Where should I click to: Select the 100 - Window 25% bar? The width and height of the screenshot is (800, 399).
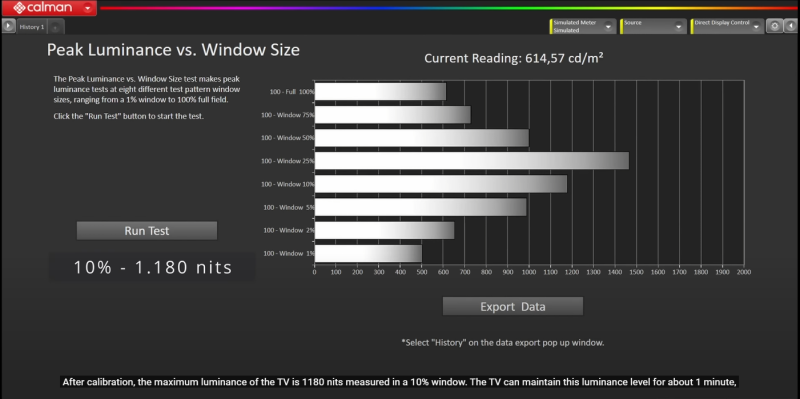pos(472,161)
